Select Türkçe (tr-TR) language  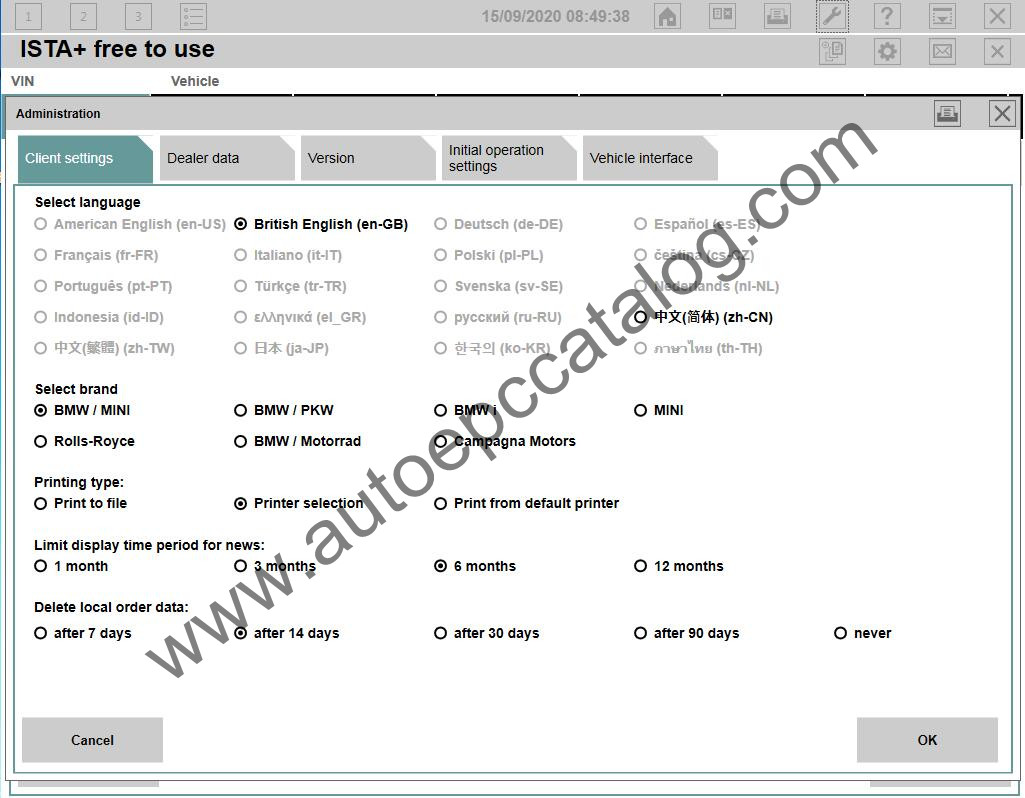coord(290,286)
